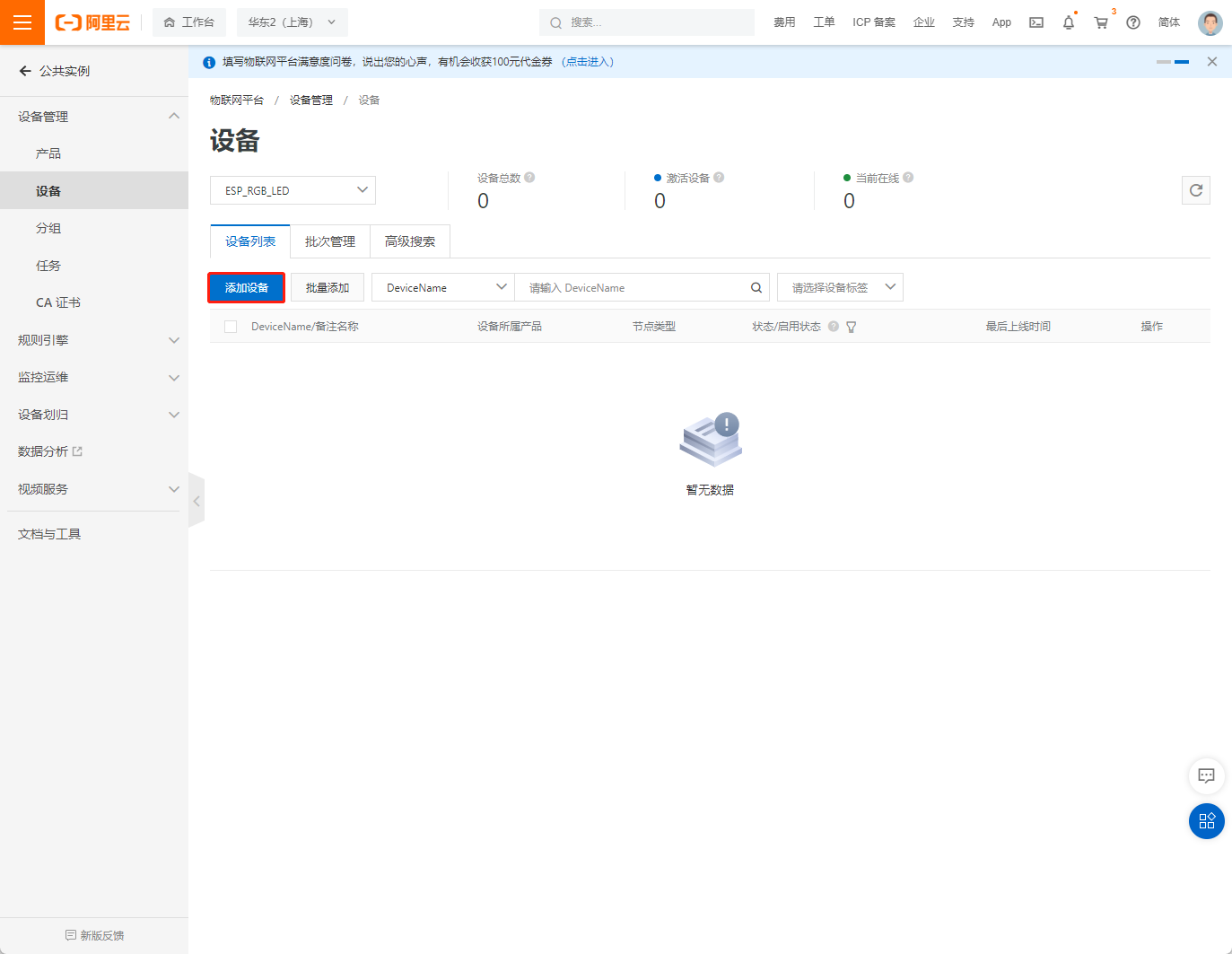The image size is (1232, 954).
Task: Open the survey via 点击进入 link
Action: [587, 61]
